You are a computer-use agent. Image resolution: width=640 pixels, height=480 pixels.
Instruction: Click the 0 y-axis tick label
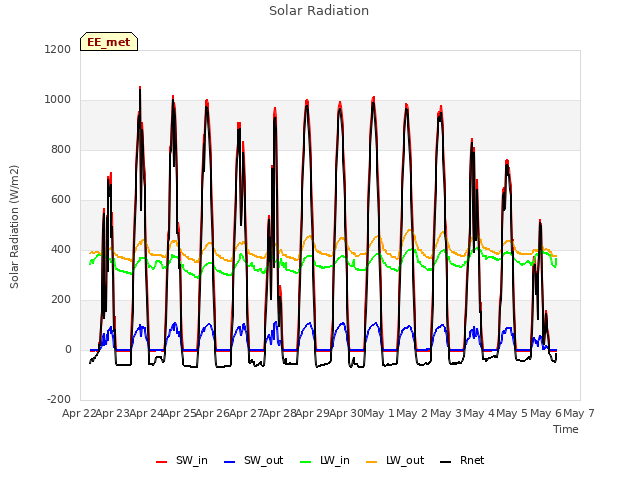[68, 349]
